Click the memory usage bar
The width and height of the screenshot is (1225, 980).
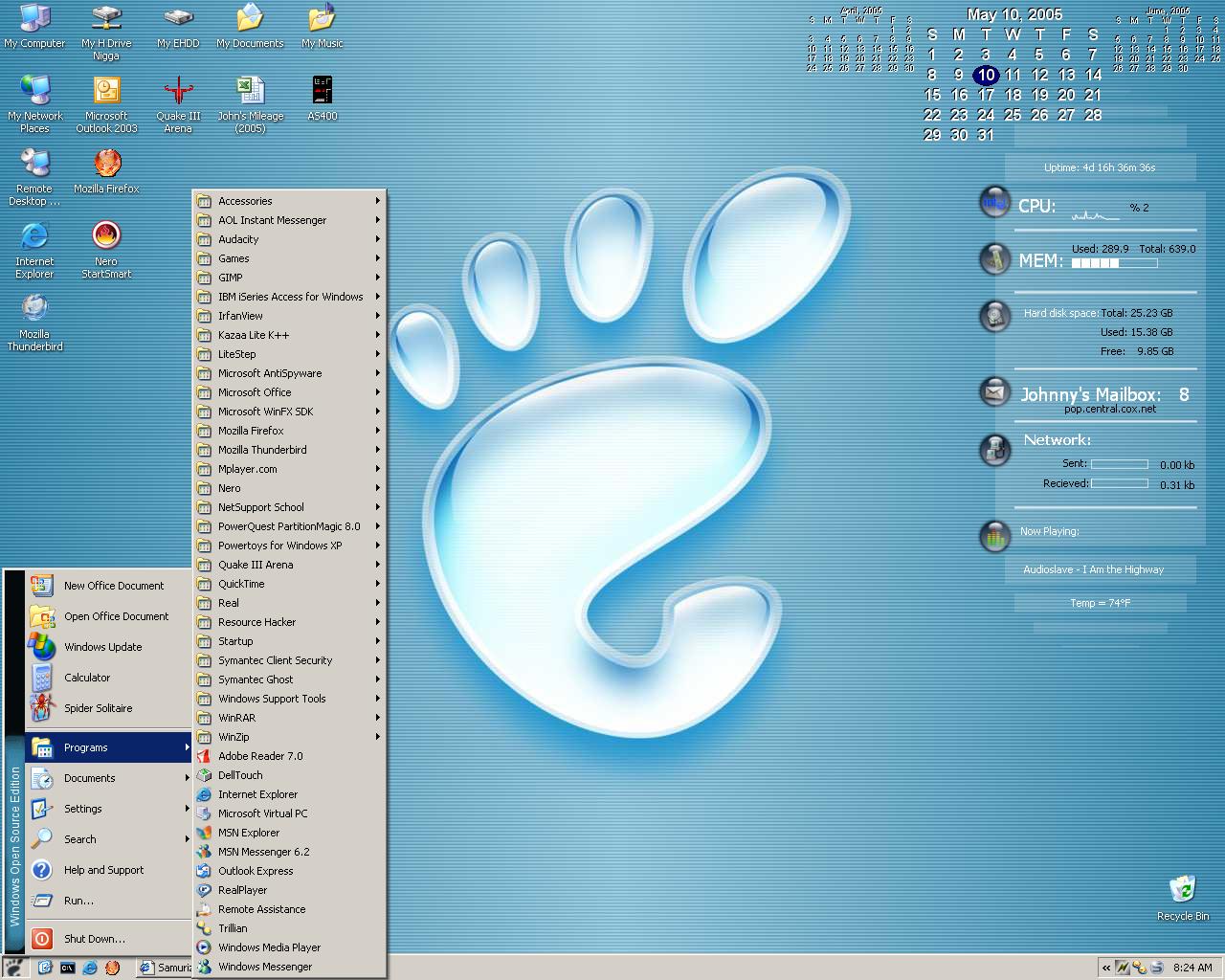(x=1114, y=262)
